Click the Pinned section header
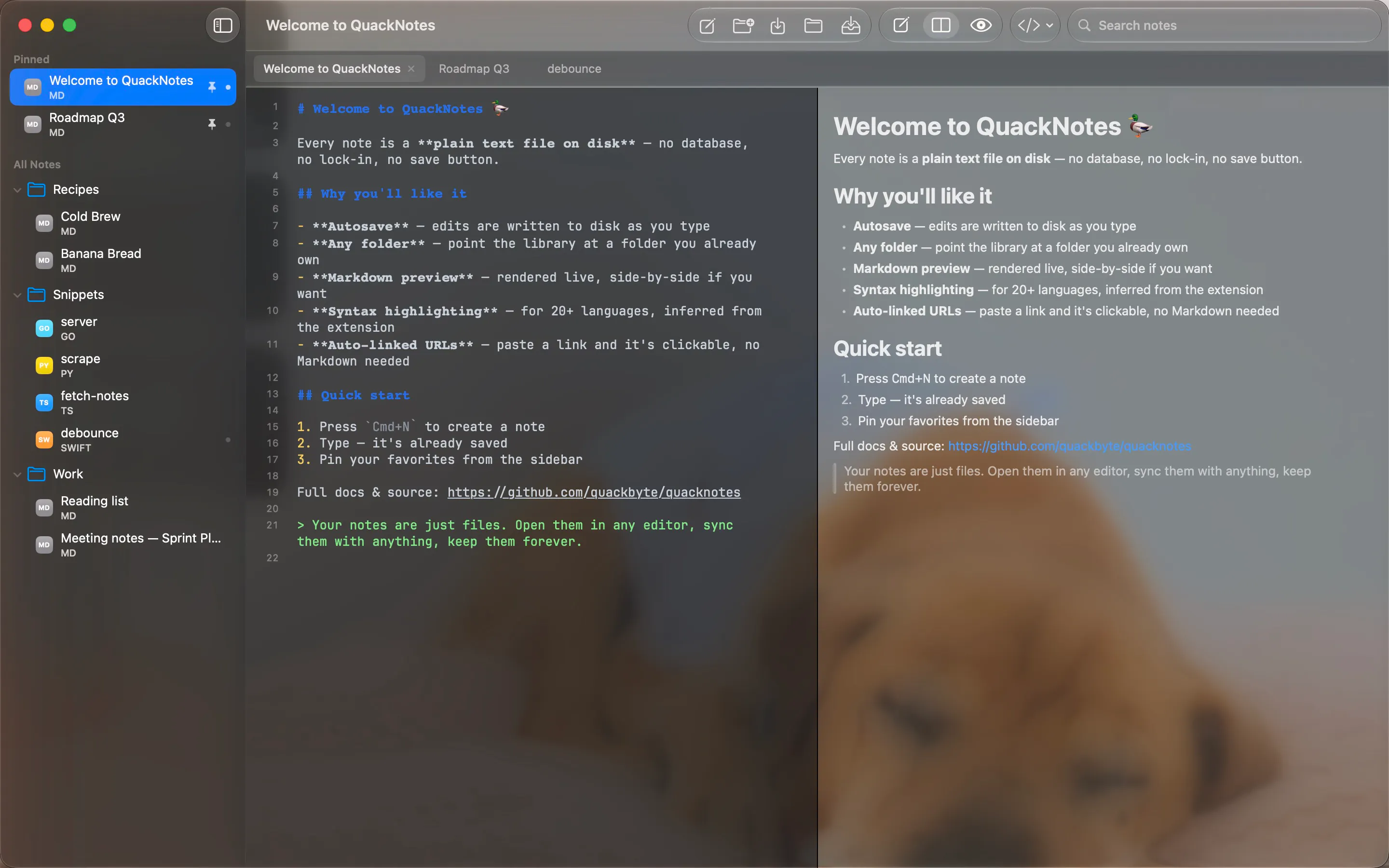This screenshot has width=1389, height=868. pos(31,59)
